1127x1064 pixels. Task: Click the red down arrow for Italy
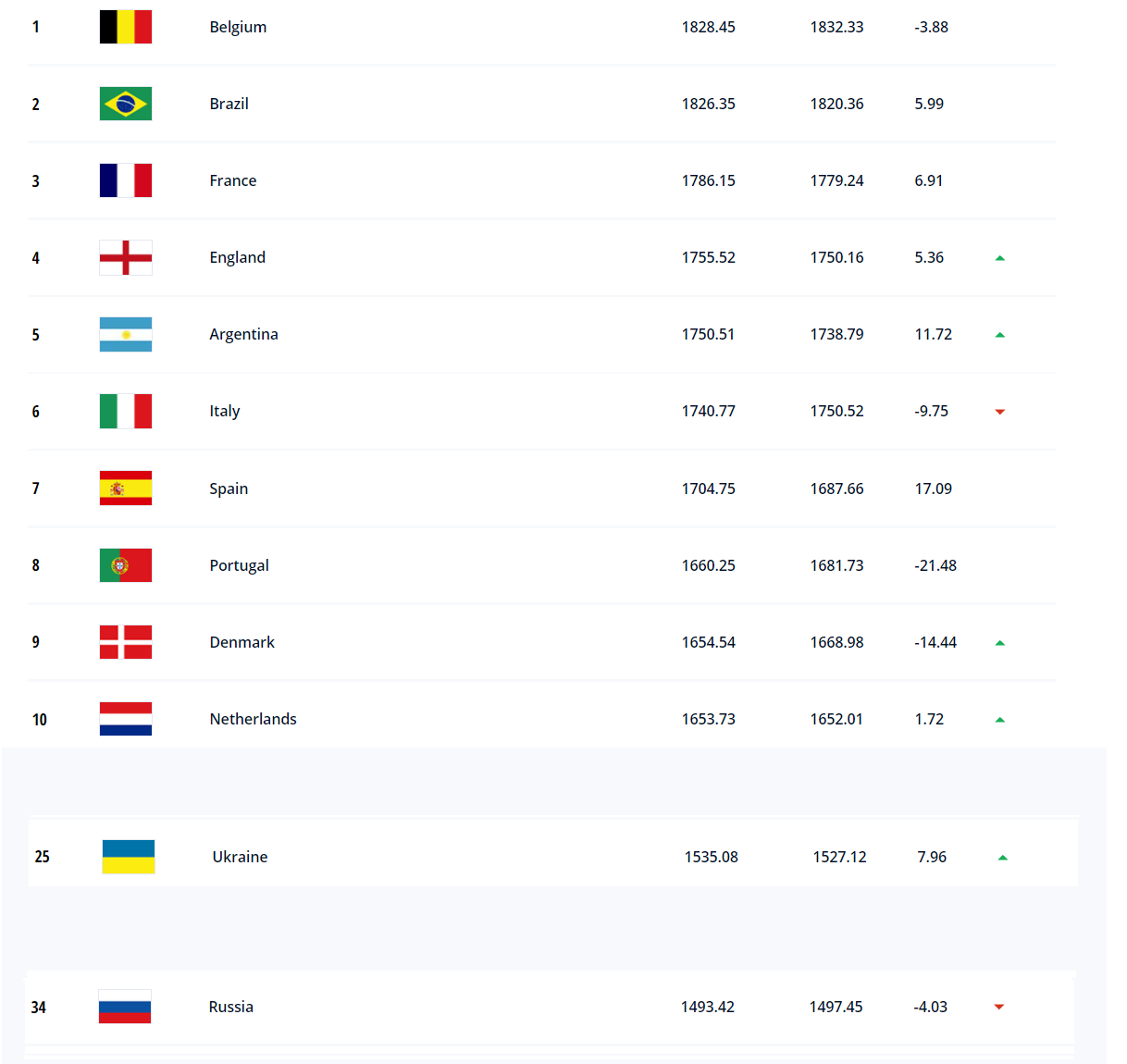pyautogui.click(x=999, y=412)
